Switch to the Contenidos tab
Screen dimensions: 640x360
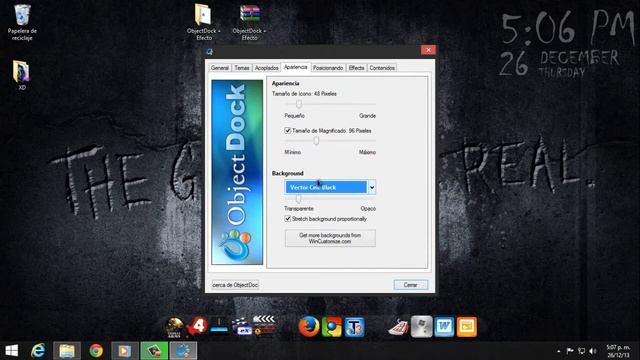coord(382,68)
